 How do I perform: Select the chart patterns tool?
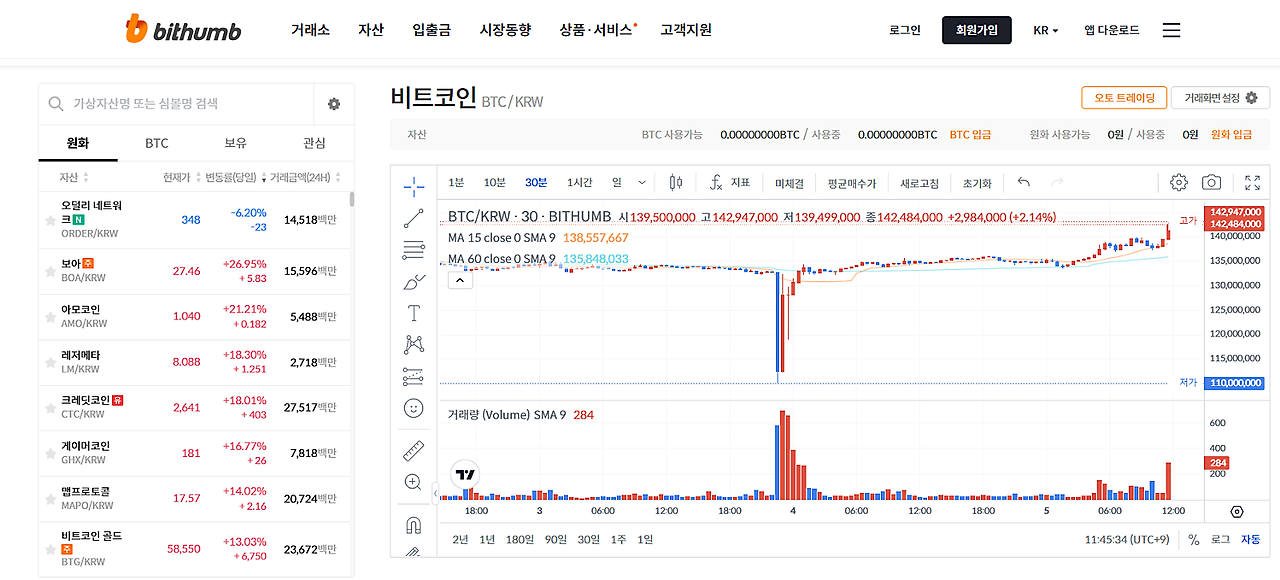(x=414, y=345)
